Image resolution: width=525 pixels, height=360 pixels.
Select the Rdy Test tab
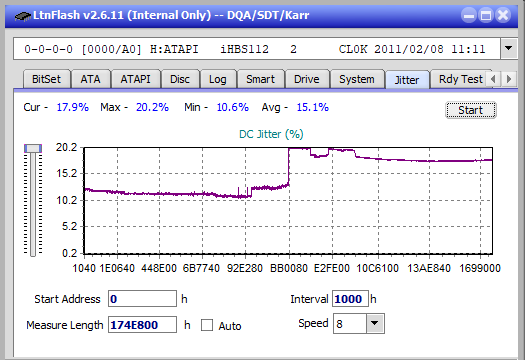pos(461,79)
